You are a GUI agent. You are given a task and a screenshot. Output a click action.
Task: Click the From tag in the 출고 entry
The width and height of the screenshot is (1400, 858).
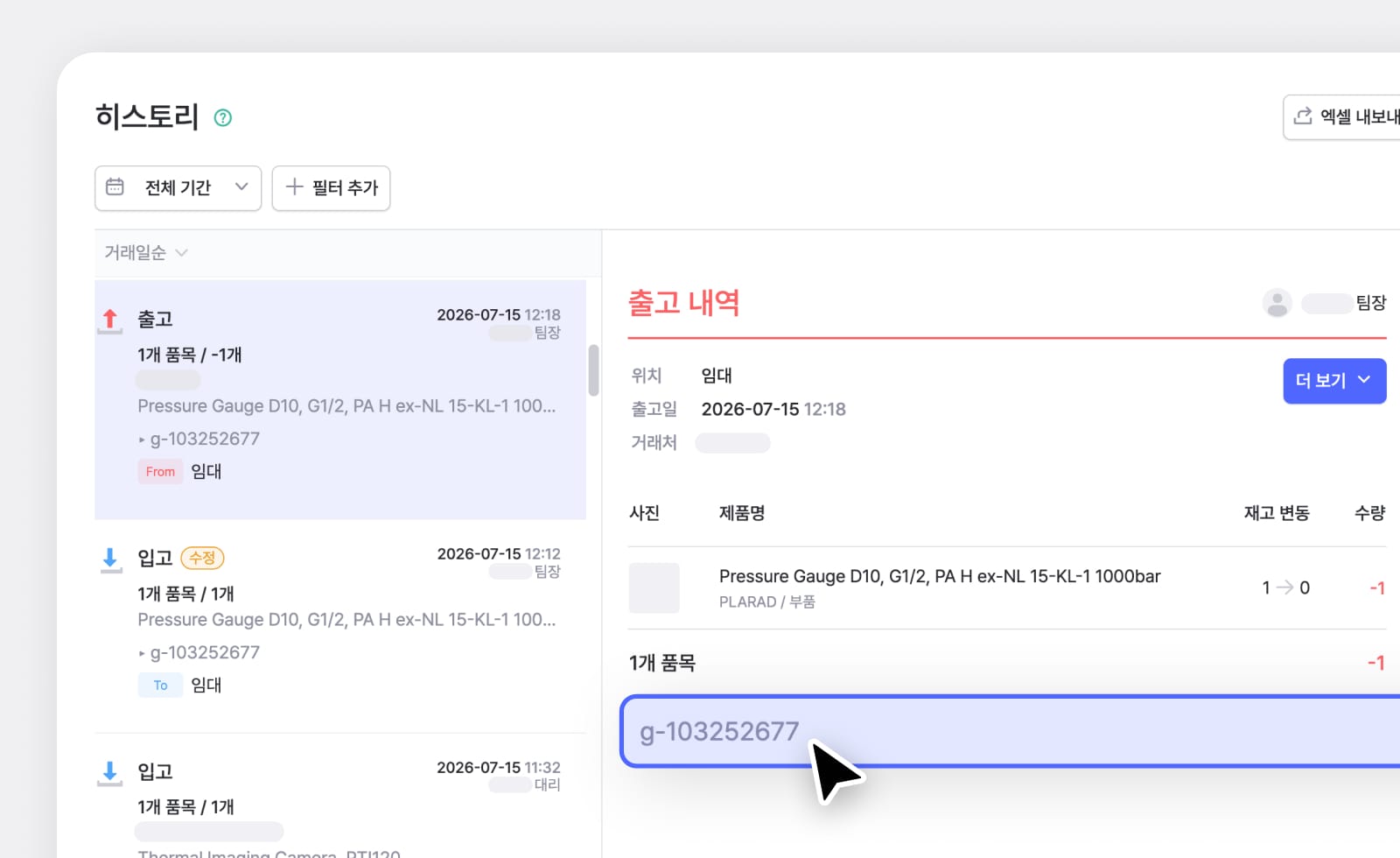[x=160, y=471]
